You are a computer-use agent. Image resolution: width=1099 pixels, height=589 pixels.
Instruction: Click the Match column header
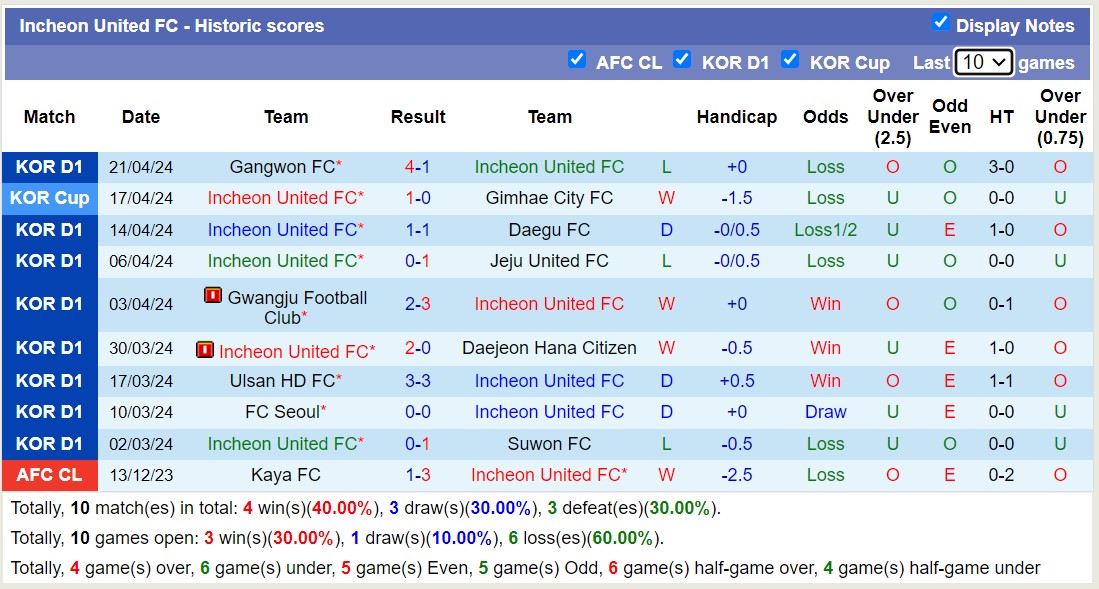tap(49, 117)
